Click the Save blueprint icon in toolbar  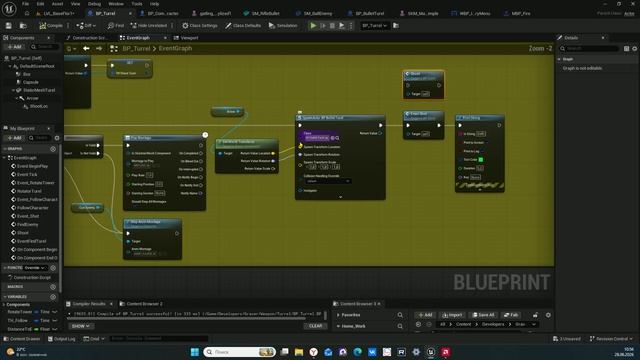(x=9, y=25)
